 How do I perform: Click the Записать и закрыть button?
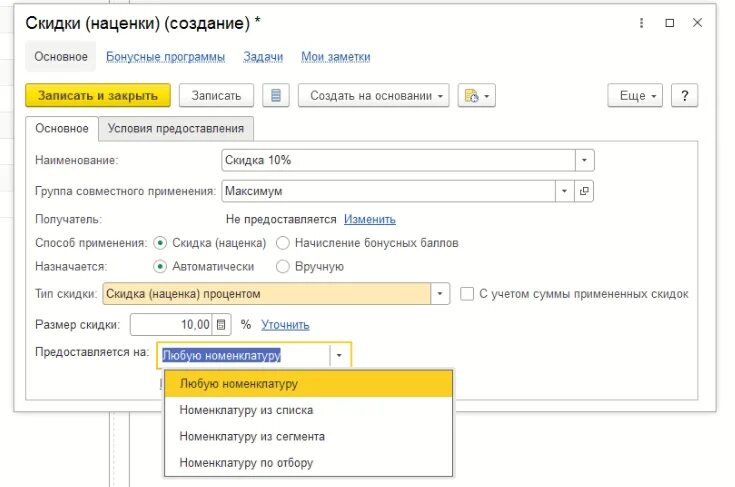[97, 96]
